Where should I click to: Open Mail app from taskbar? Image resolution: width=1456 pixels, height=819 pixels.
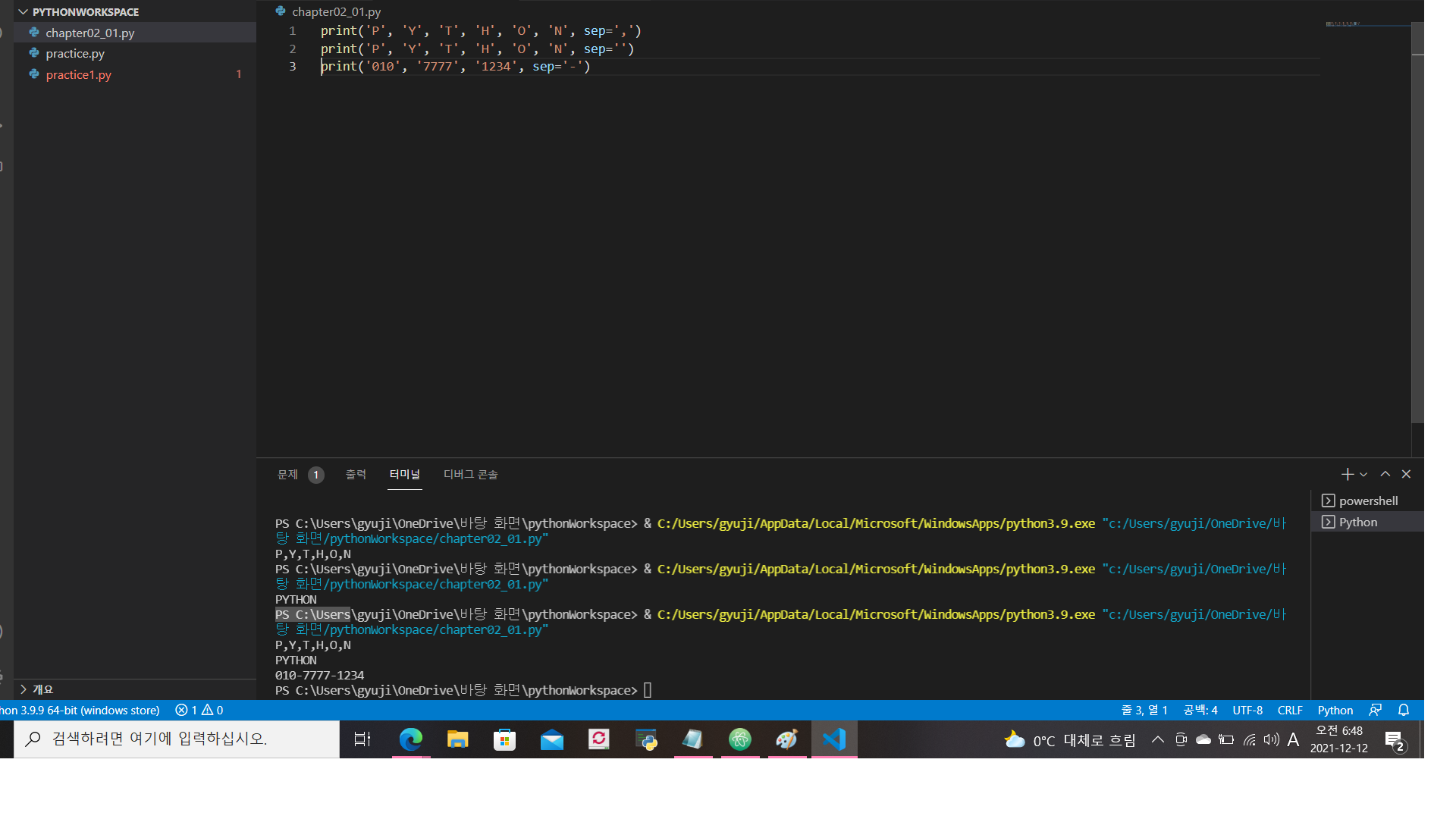click(x=552, y=739)
